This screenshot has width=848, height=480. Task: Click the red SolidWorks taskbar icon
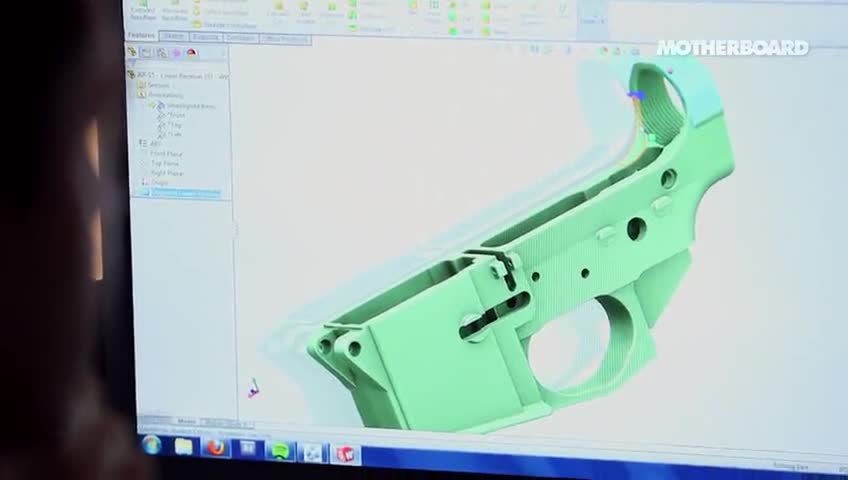click(345, 454)
